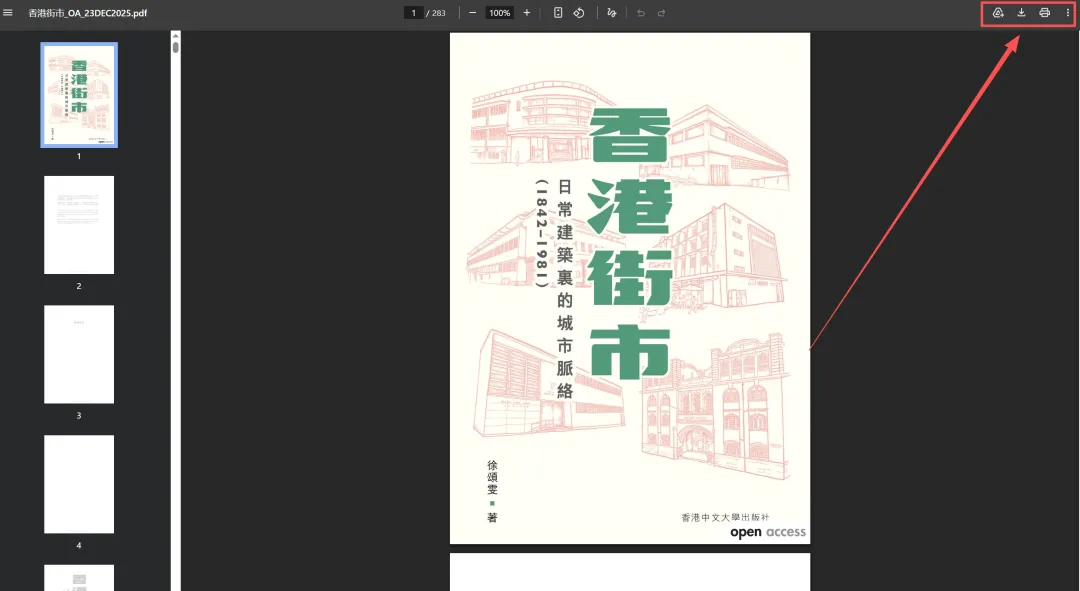This screenshot has height=591, width=1080.
Task: Activate the draw annotation tool
Action: coord(612,12)
